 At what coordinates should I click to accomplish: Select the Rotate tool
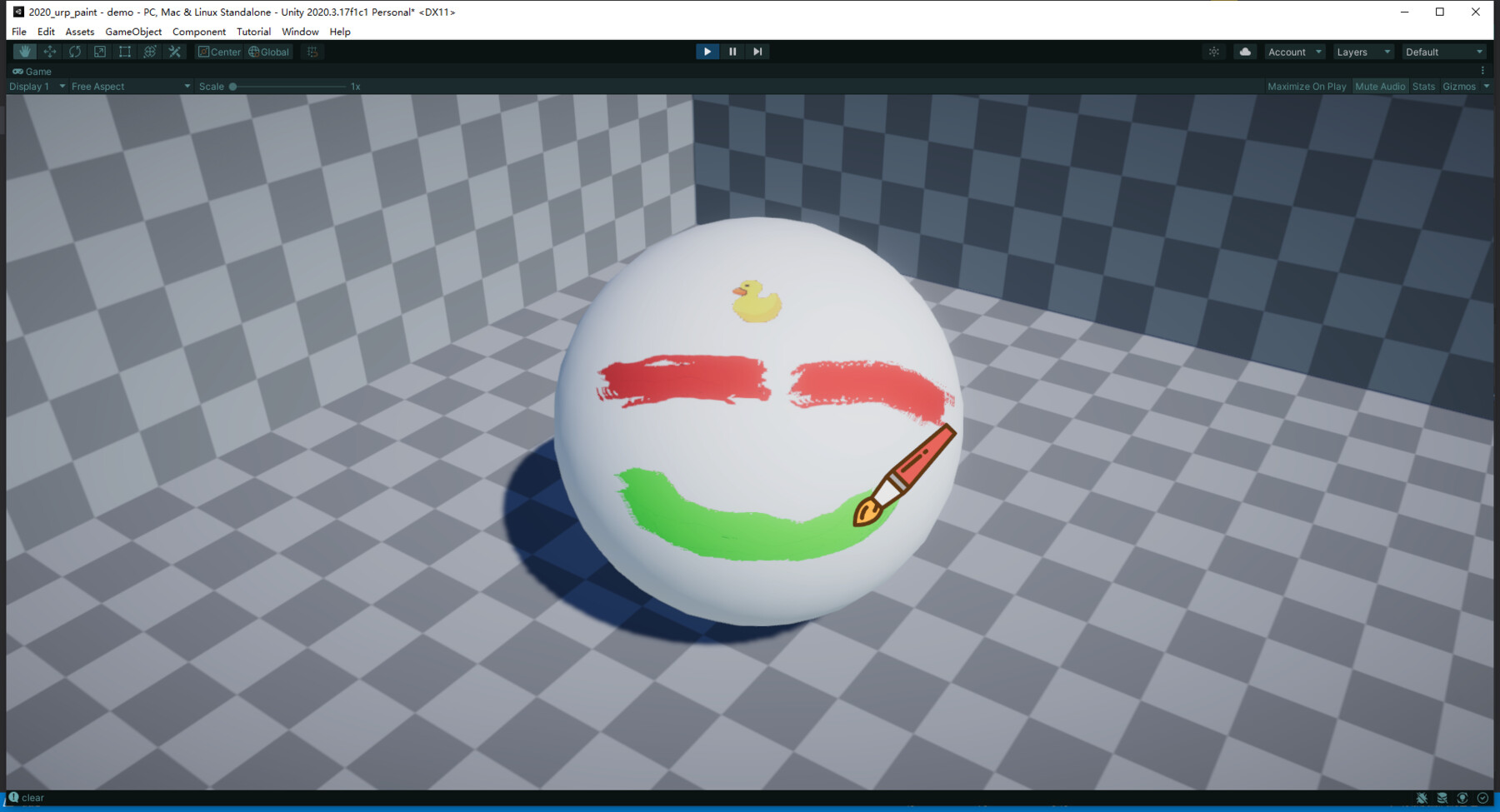pyautogui.click(x=75, y=51)
